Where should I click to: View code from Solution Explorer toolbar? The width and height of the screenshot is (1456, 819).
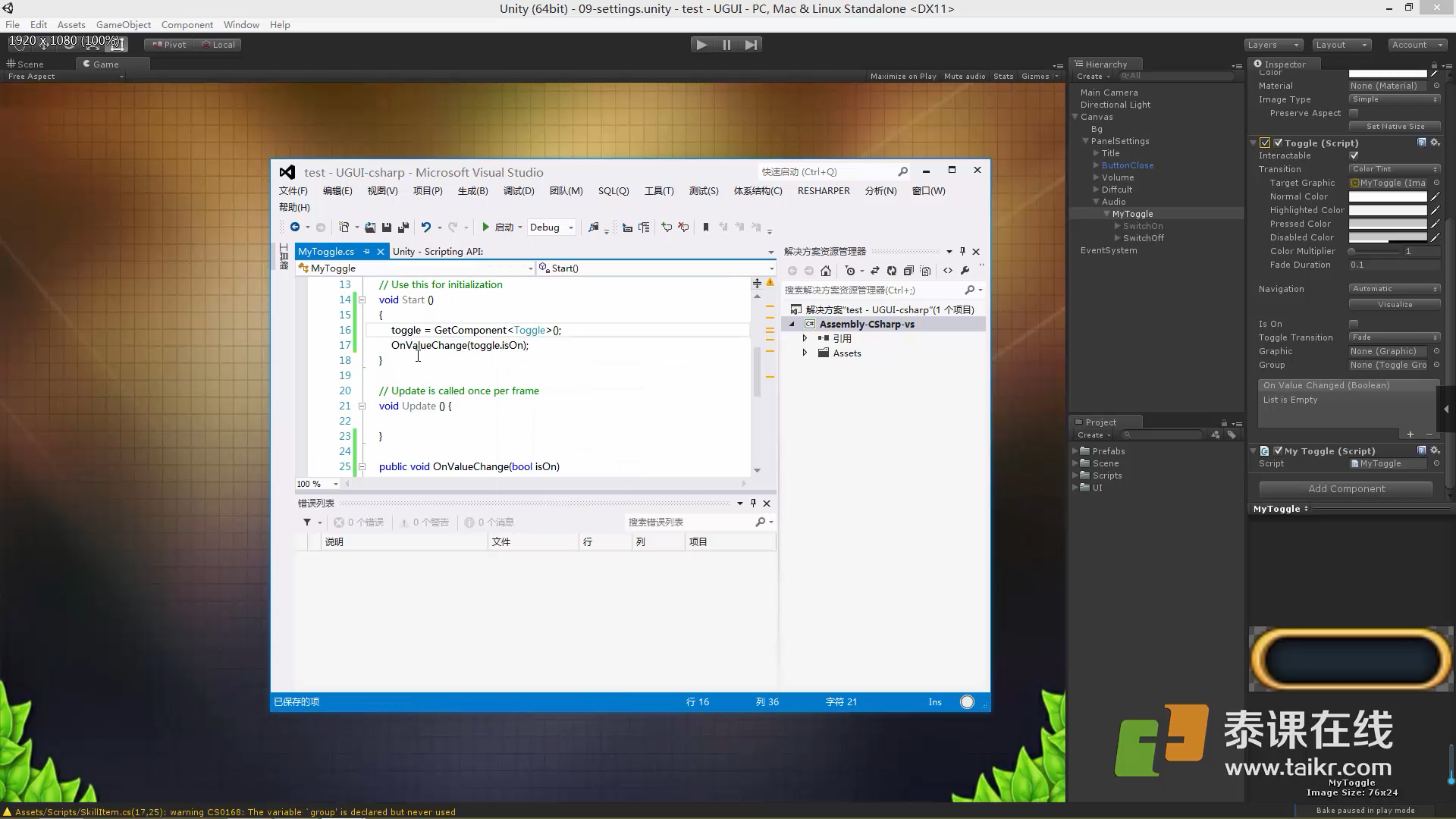(x=948, y=271)
